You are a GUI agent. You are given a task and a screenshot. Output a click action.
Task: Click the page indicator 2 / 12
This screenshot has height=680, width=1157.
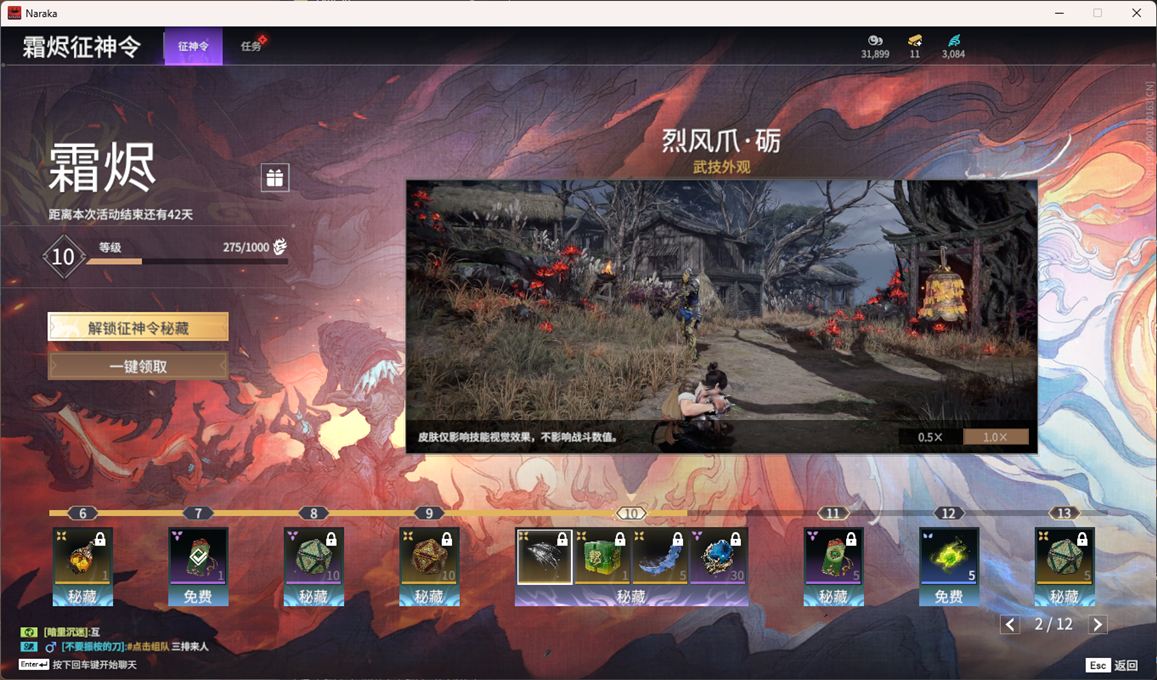(1054, 624)
